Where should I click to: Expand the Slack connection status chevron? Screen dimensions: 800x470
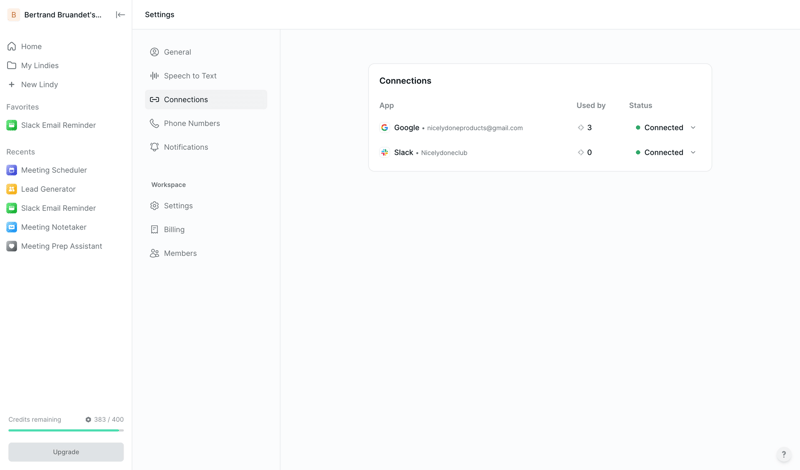coord(693,152)
